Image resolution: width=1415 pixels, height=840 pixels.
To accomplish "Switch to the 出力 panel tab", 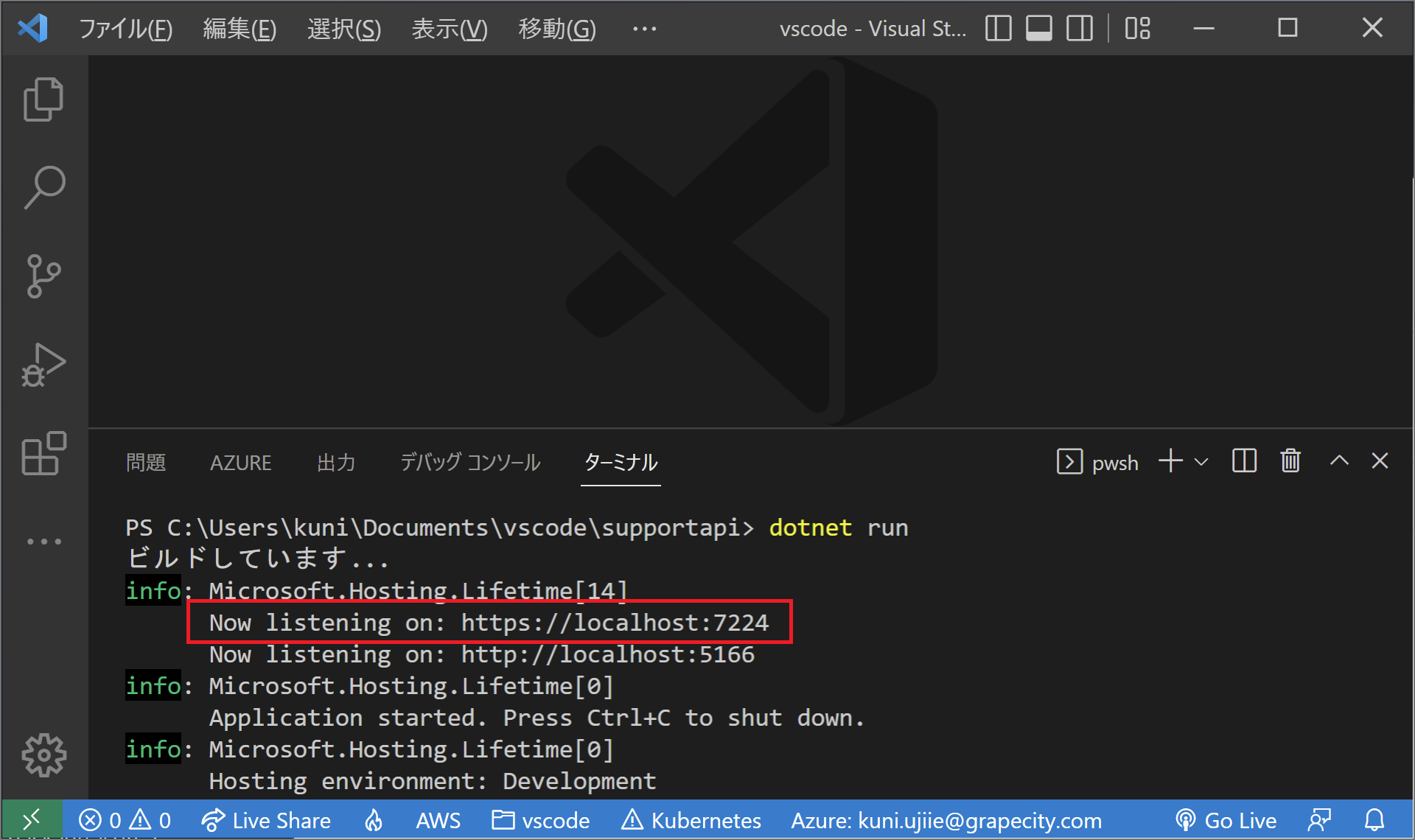I will (336, 463).
